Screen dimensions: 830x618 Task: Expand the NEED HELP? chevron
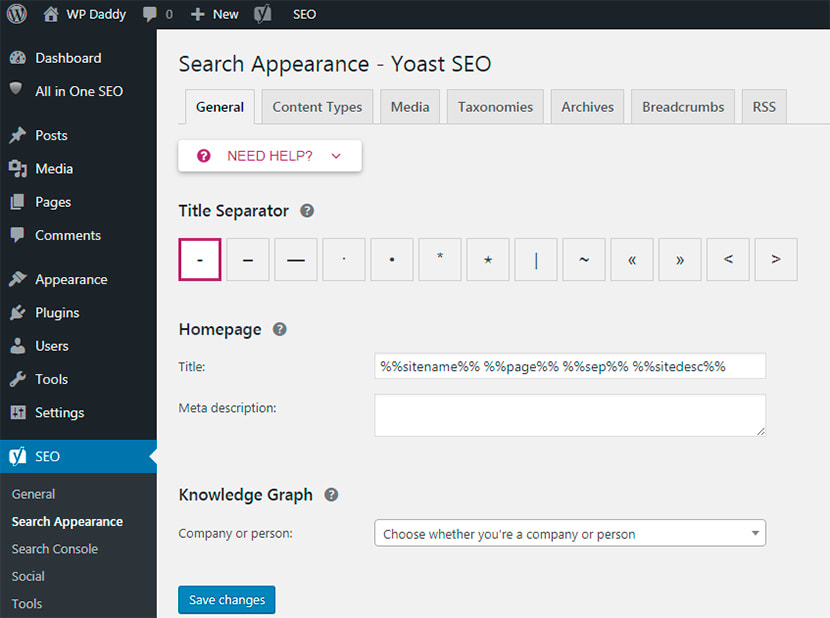pyautogui.click(x=336, y=156)
